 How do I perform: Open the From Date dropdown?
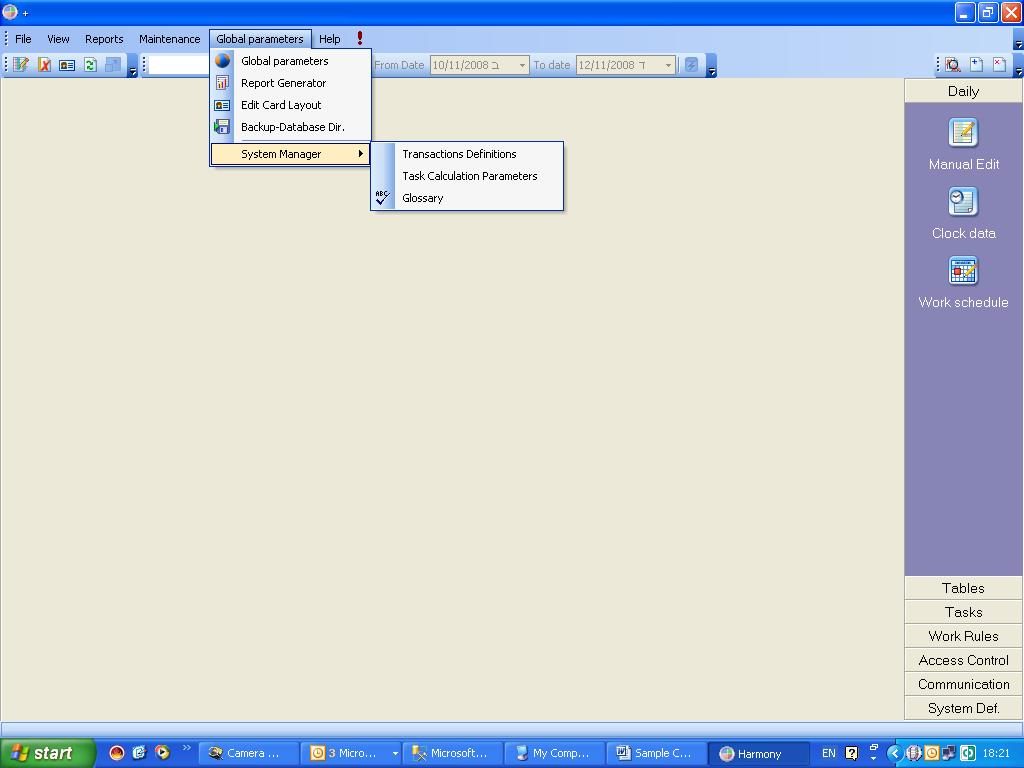coord(521,65)
